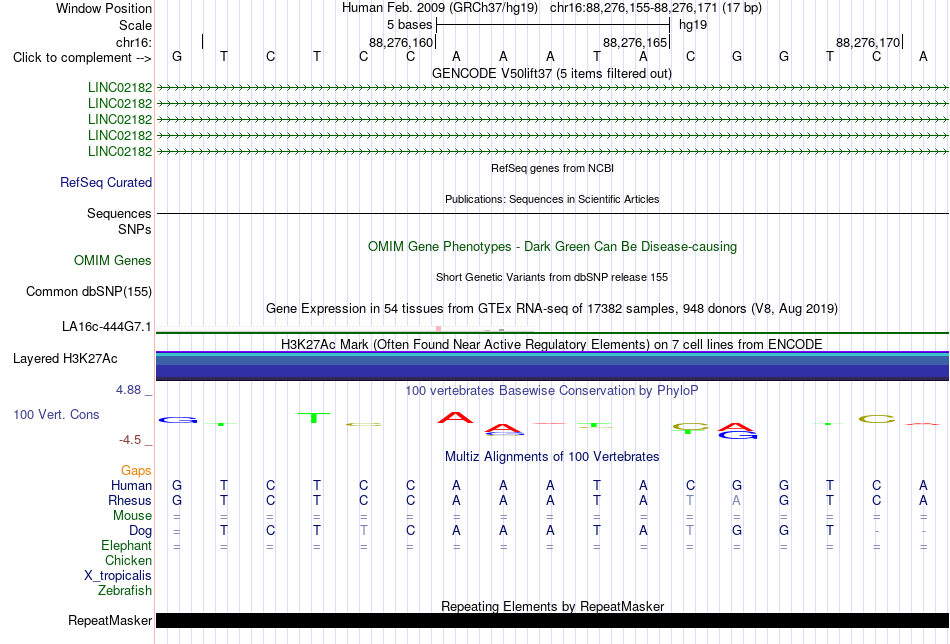Open the Short Genetic Variants from dbSNP title
Viewport: 950px width, 644px height.
(552, 277)
